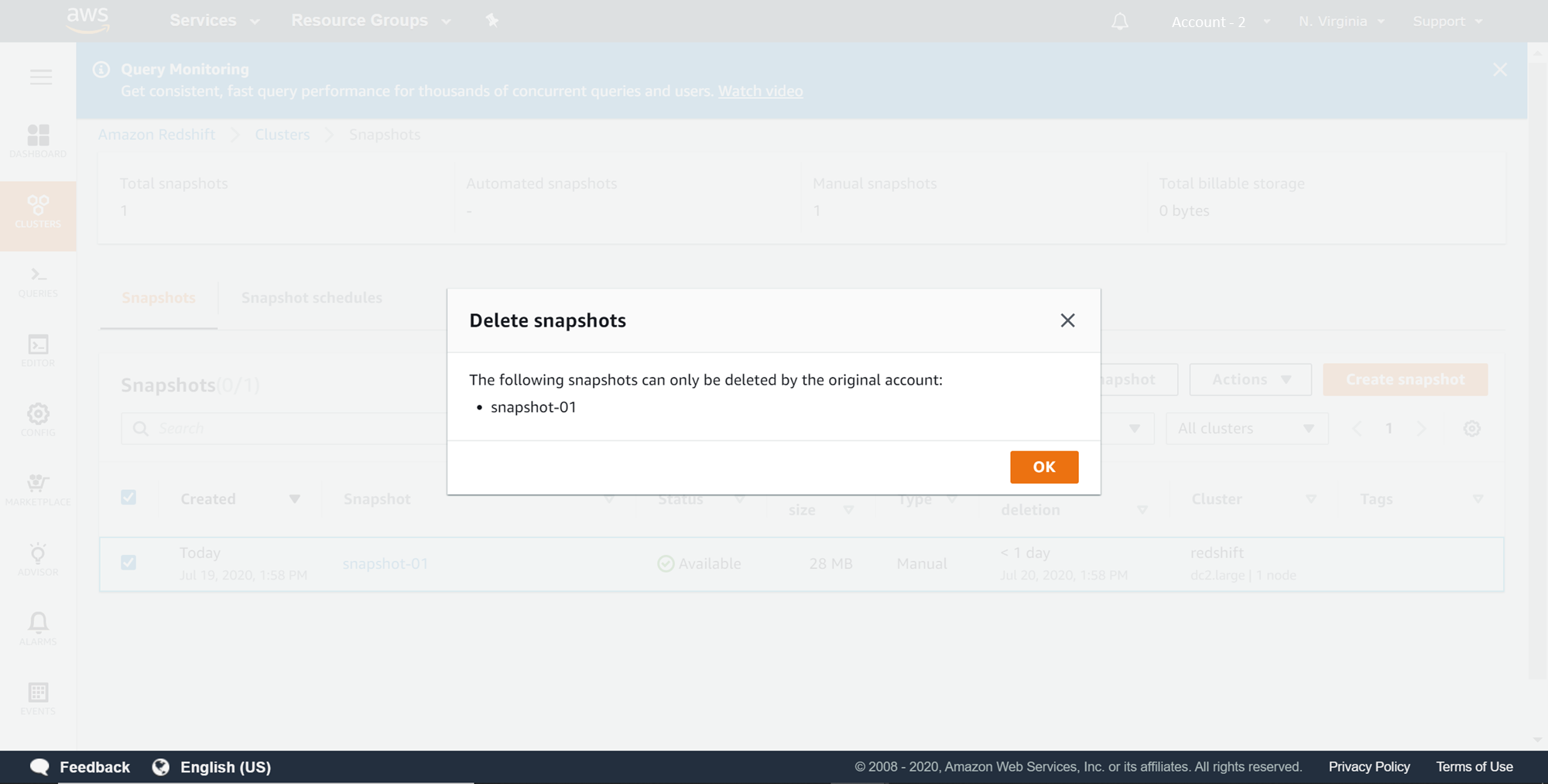
Task: Click the snapshots search field
Action: [x=284, y=429]
